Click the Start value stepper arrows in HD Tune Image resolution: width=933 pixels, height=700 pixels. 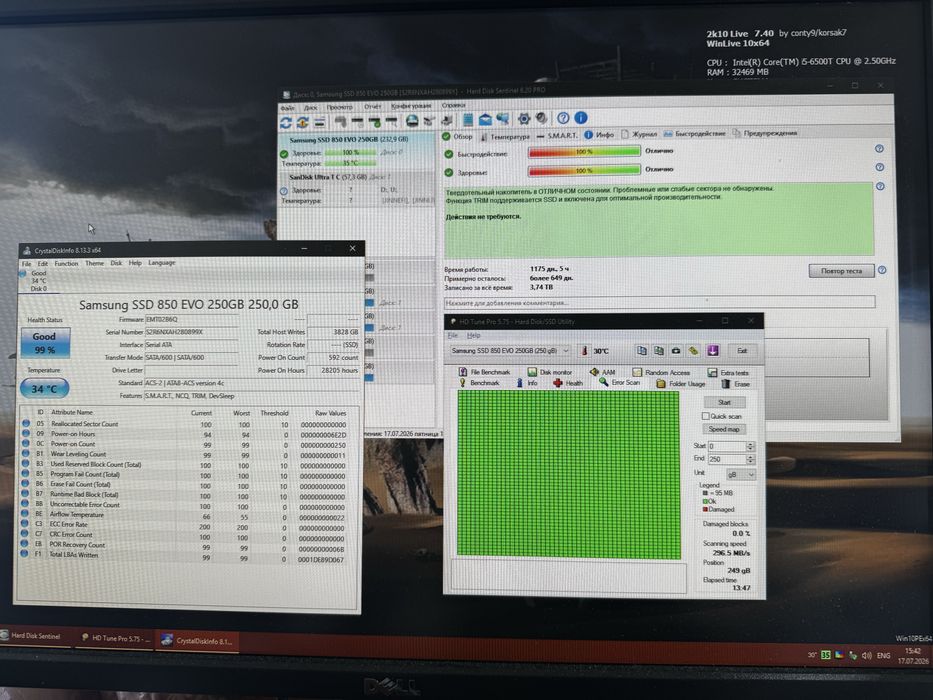(x=750, y=446)
